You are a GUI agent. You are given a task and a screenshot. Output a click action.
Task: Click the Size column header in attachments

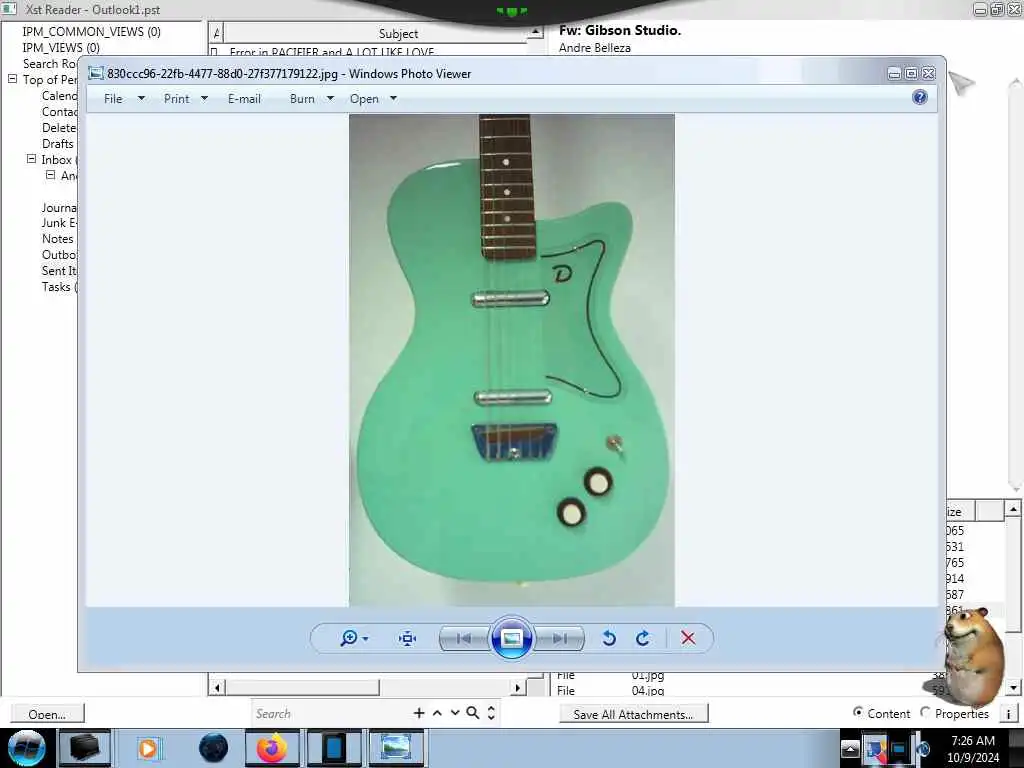[959, 511]
